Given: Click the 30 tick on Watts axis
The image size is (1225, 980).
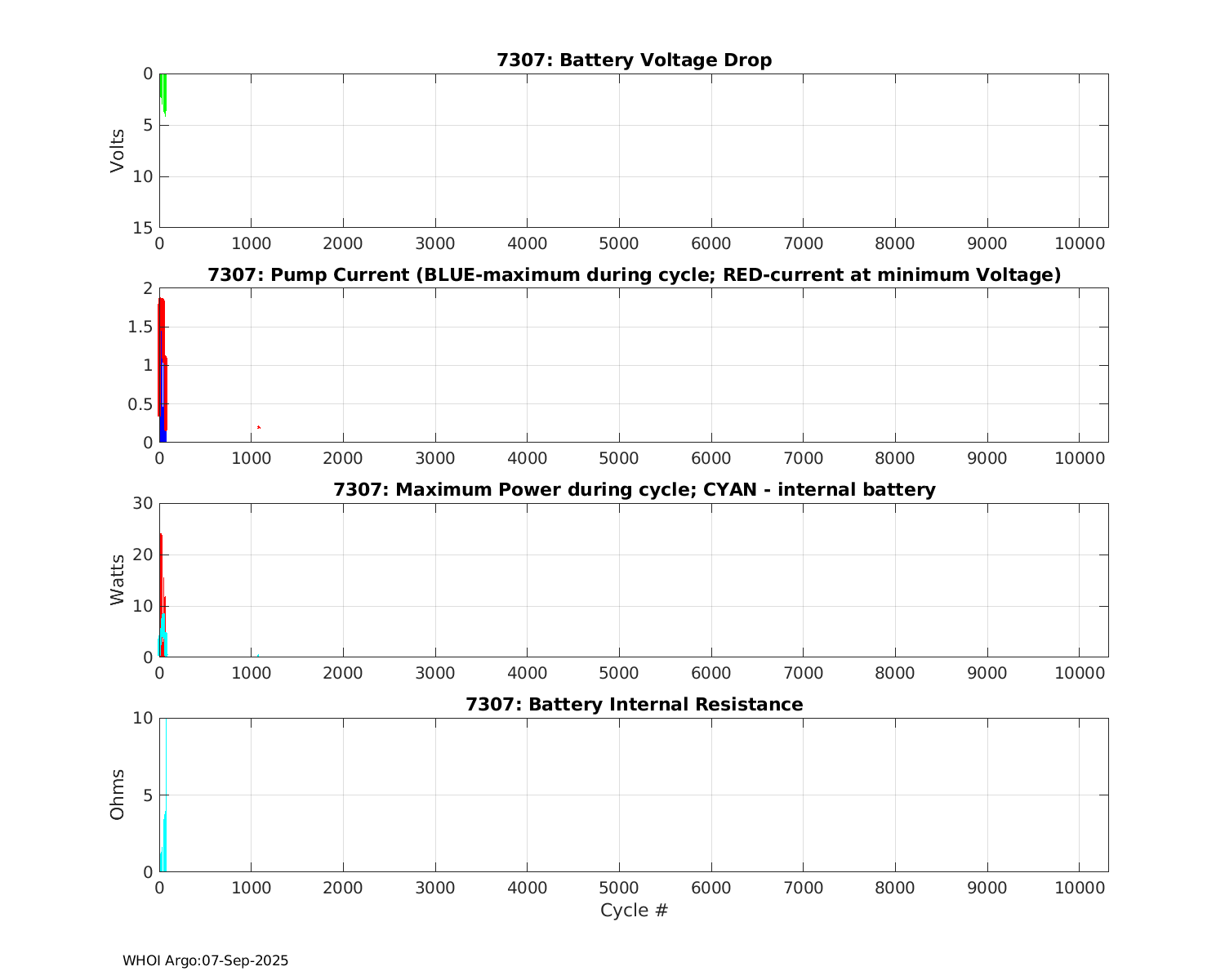Looking at the screenshot, I should [x=143, y=504].
